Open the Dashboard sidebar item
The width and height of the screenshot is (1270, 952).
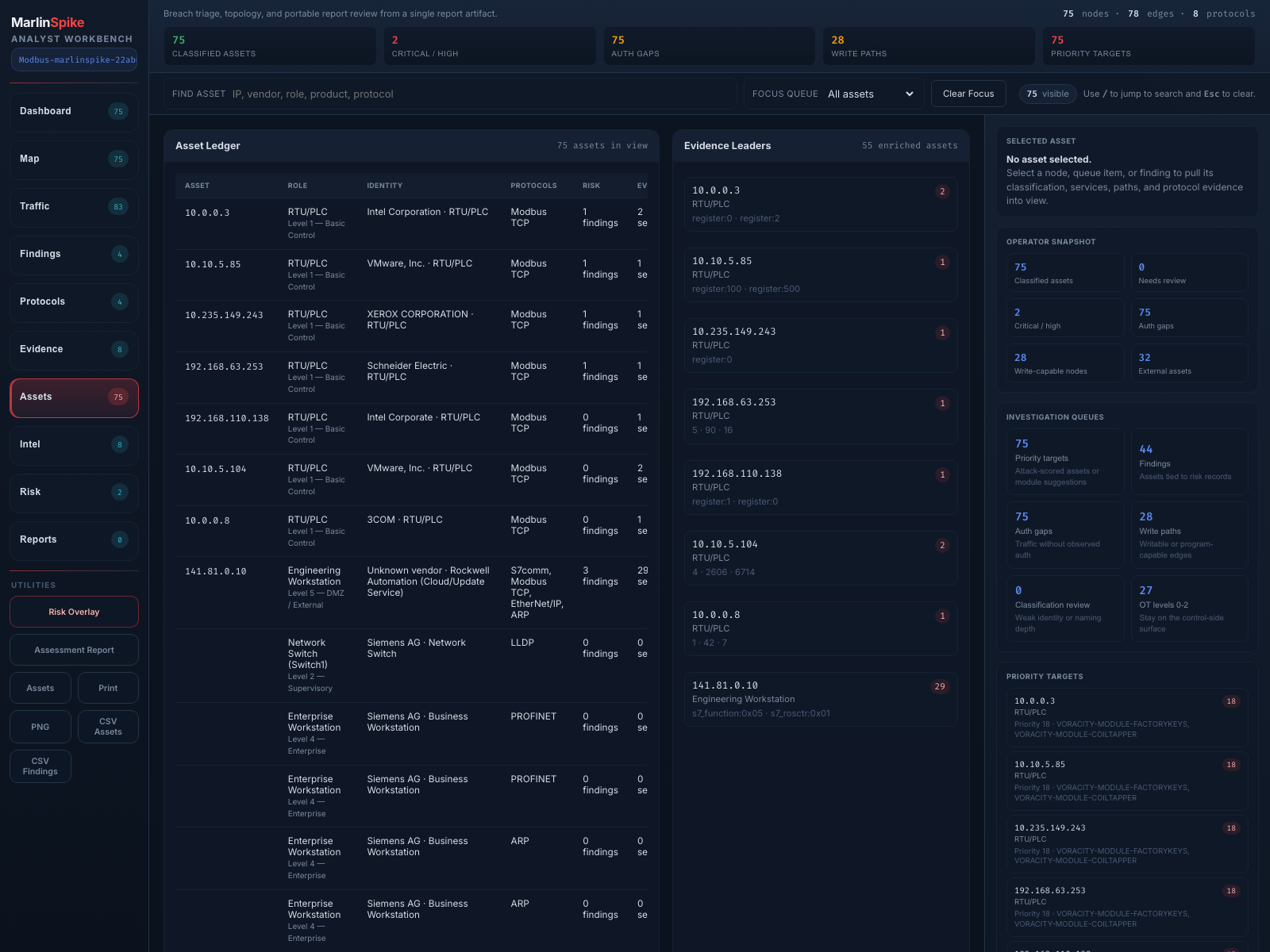click(74, 112)
